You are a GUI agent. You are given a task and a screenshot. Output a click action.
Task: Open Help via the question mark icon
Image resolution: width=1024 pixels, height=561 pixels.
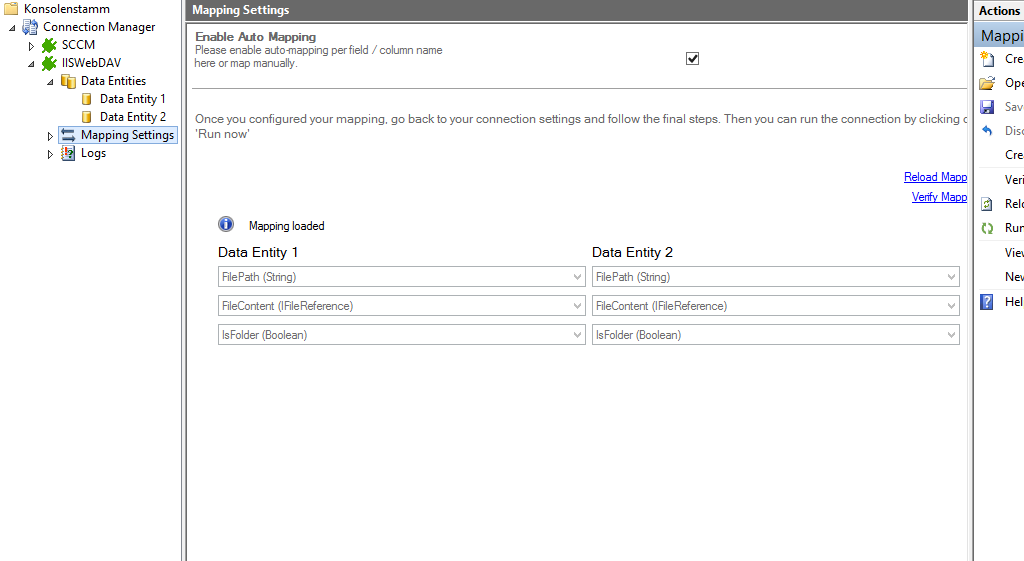[x=987, y=301]
